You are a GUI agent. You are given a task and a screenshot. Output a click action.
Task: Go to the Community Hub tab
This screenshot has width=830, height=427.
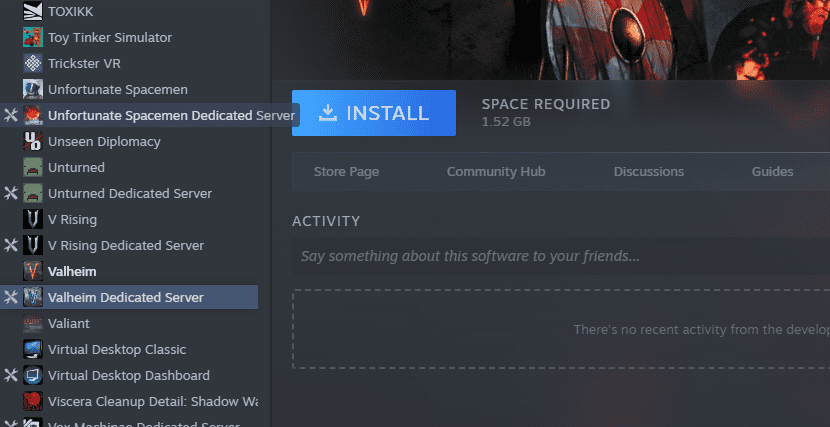496,172
